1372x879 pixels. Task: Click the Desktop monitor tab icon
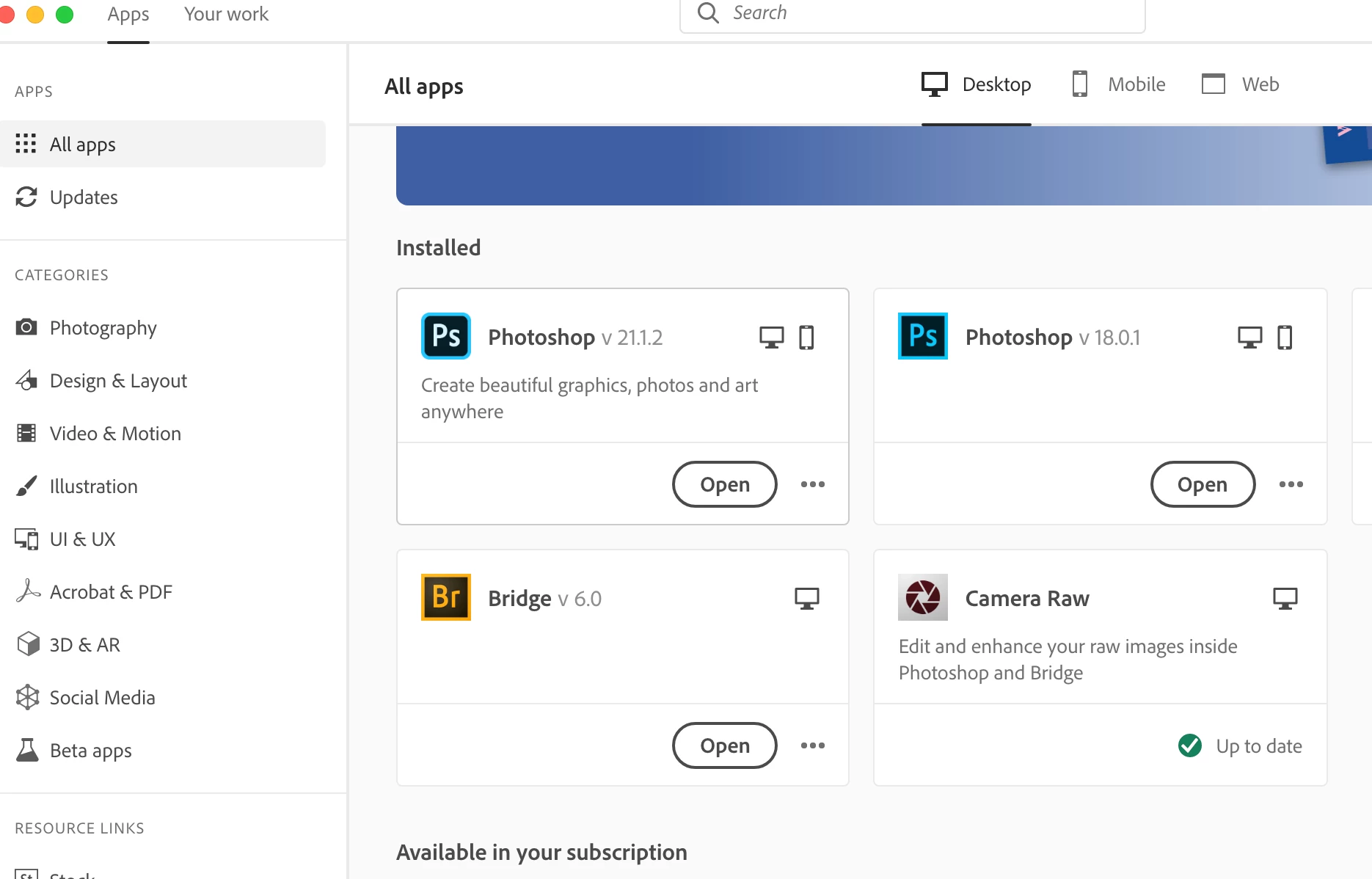coord(935,84)
